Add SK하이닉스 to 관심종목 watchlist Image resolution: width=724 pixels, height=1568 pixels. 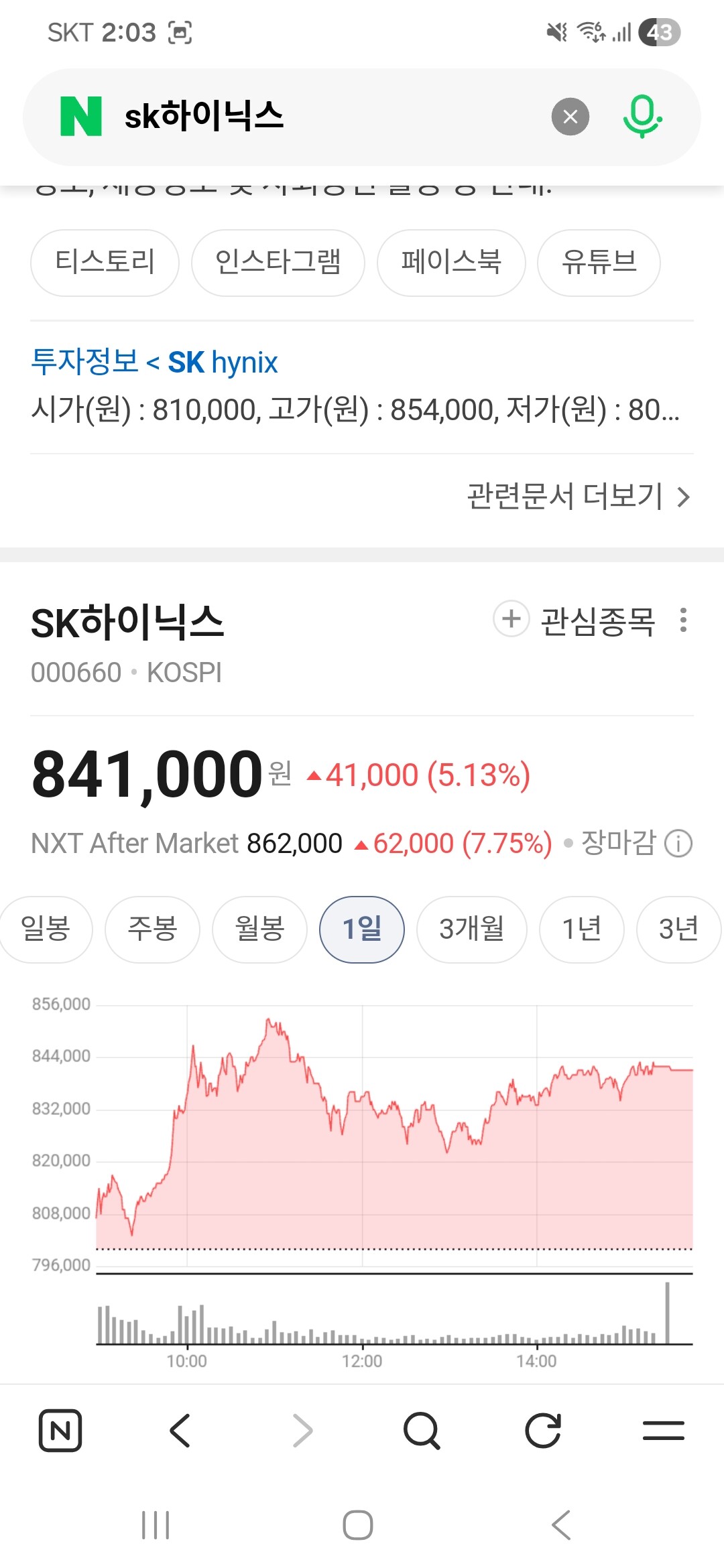pyautogui.click(x=574, y=620)
